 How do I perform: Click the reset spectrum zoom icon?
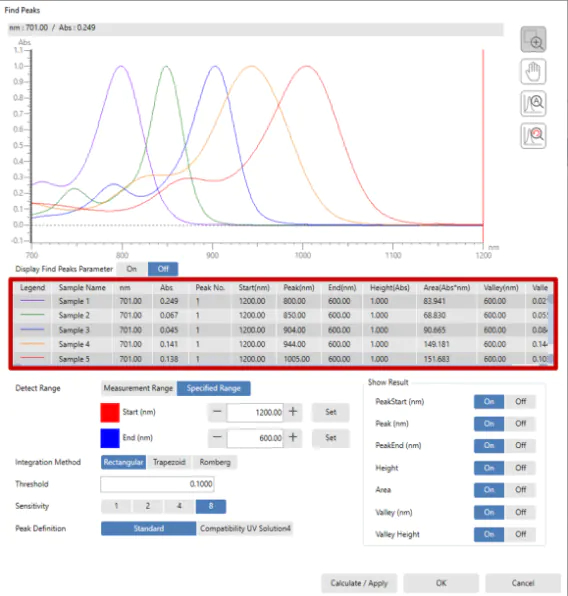[533, 136]
